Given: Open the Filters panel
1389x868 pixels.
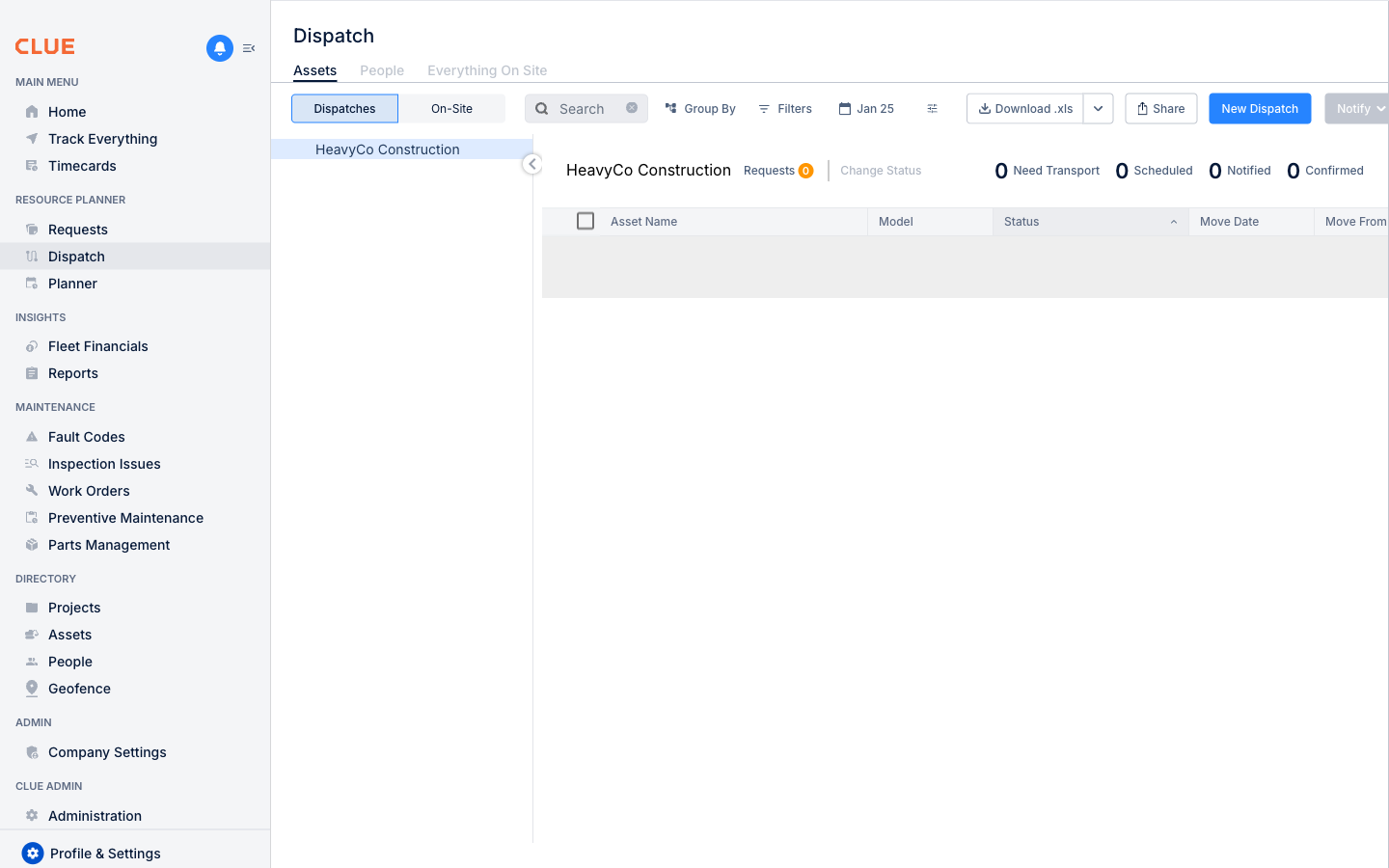Looking at the screenshot, I should pyautogui.click(x=785, y=109).
